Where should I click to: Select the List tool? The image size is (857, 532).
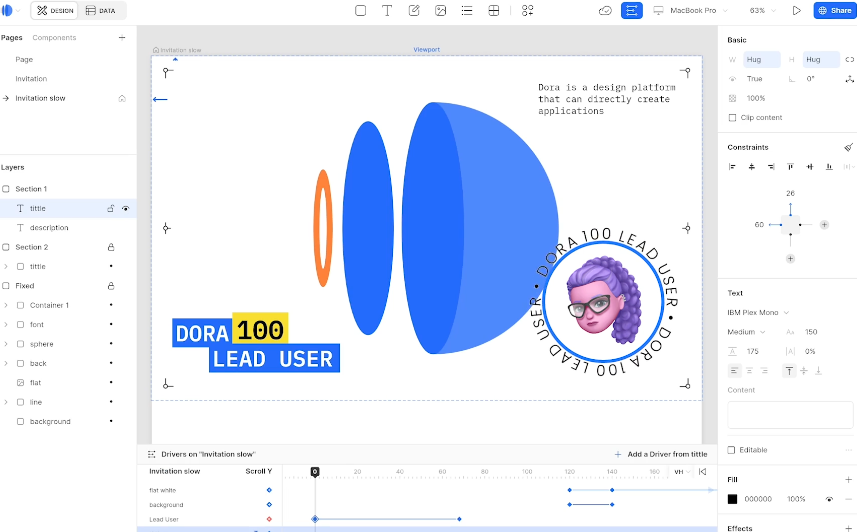(467, 10)
